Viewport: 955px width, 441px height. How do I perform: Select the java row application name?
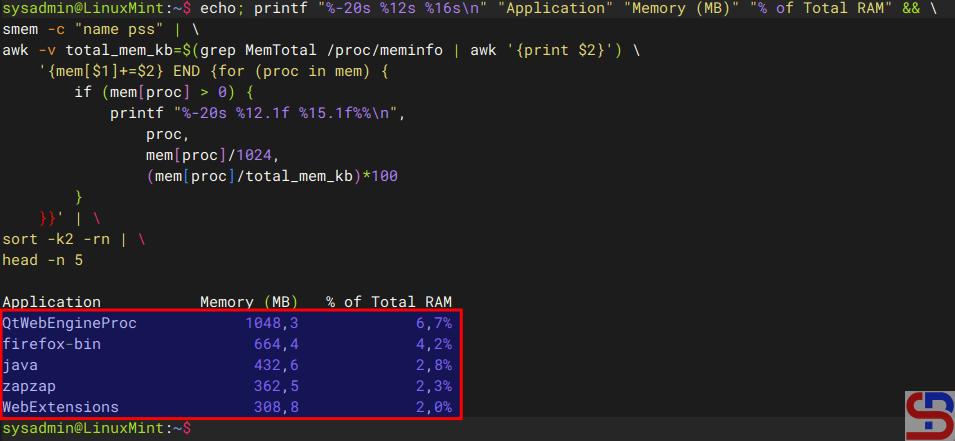[x=20, y=365]
